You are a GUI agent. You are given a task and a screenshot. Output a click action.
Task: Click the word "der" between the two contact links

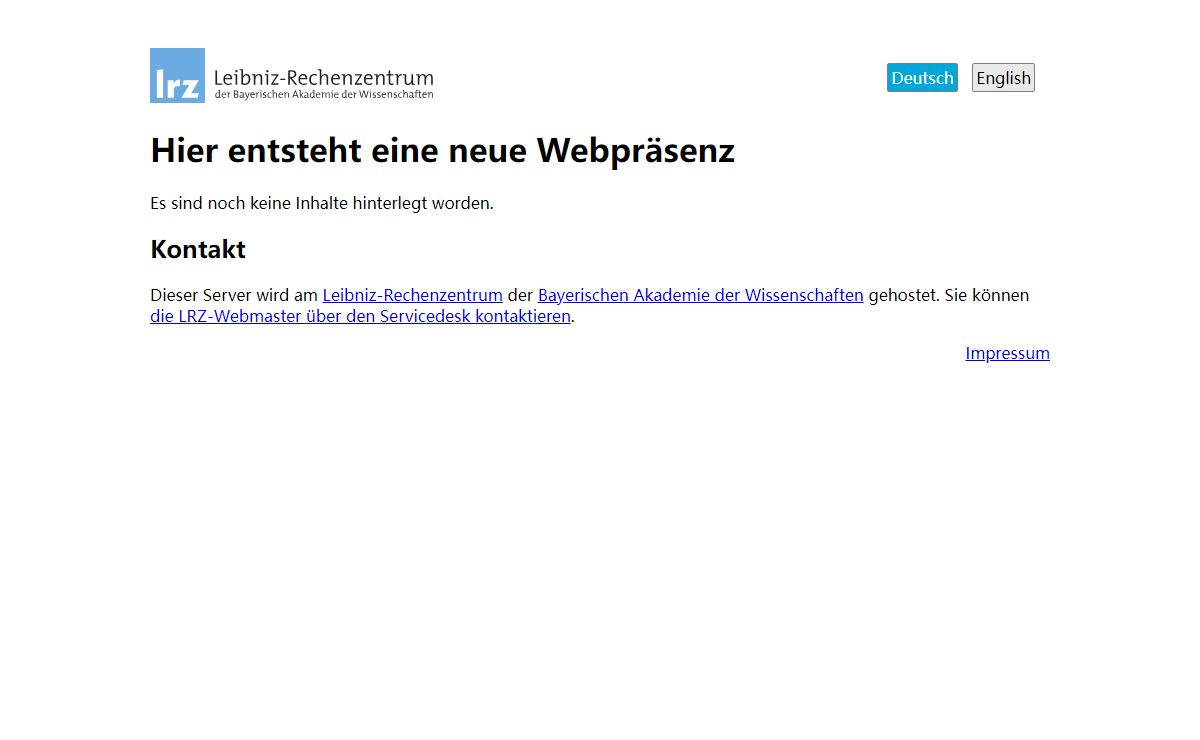tap(520, 295)
